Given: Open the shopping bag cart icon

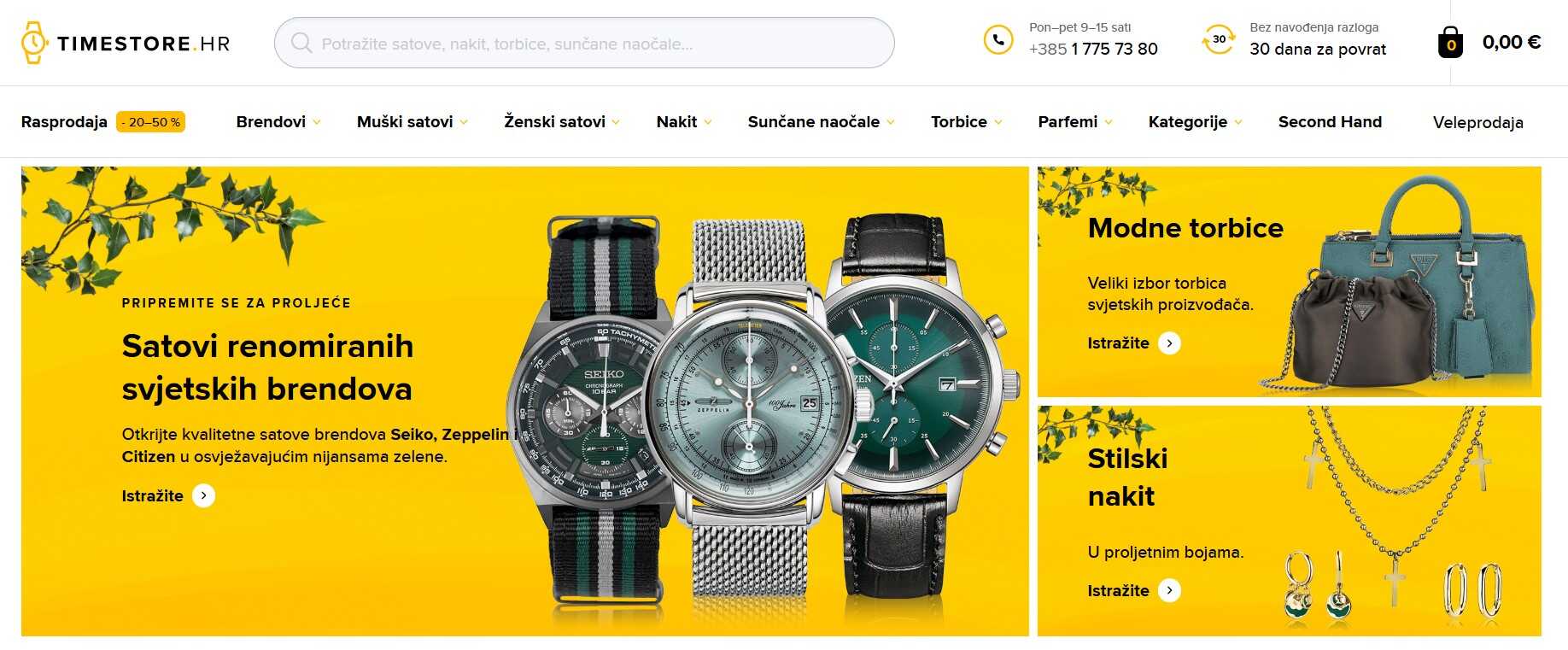Looking at the screenshot, I should click(x=1450, y=42).
